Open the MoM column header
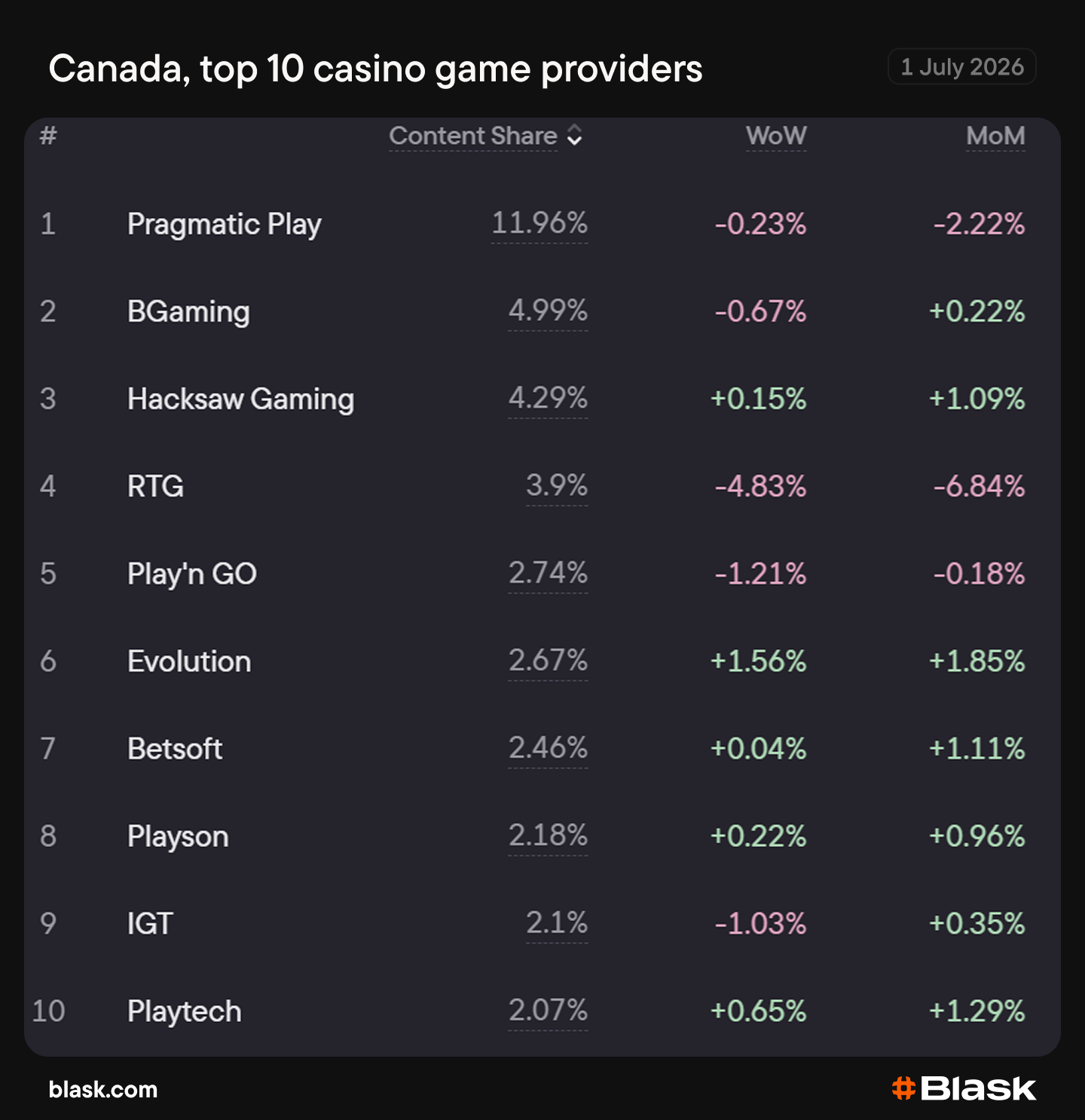 coord(995,136)
